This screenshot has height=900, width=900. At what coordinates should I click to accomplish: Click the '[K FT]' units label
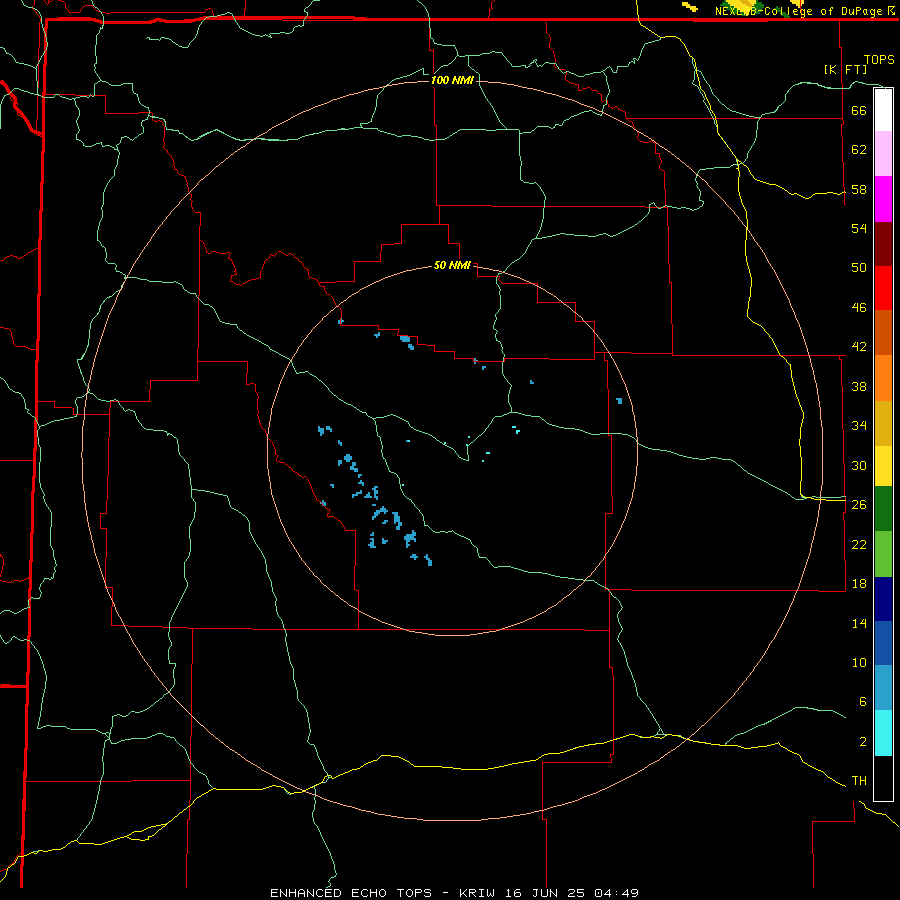[x=845, y=69]
